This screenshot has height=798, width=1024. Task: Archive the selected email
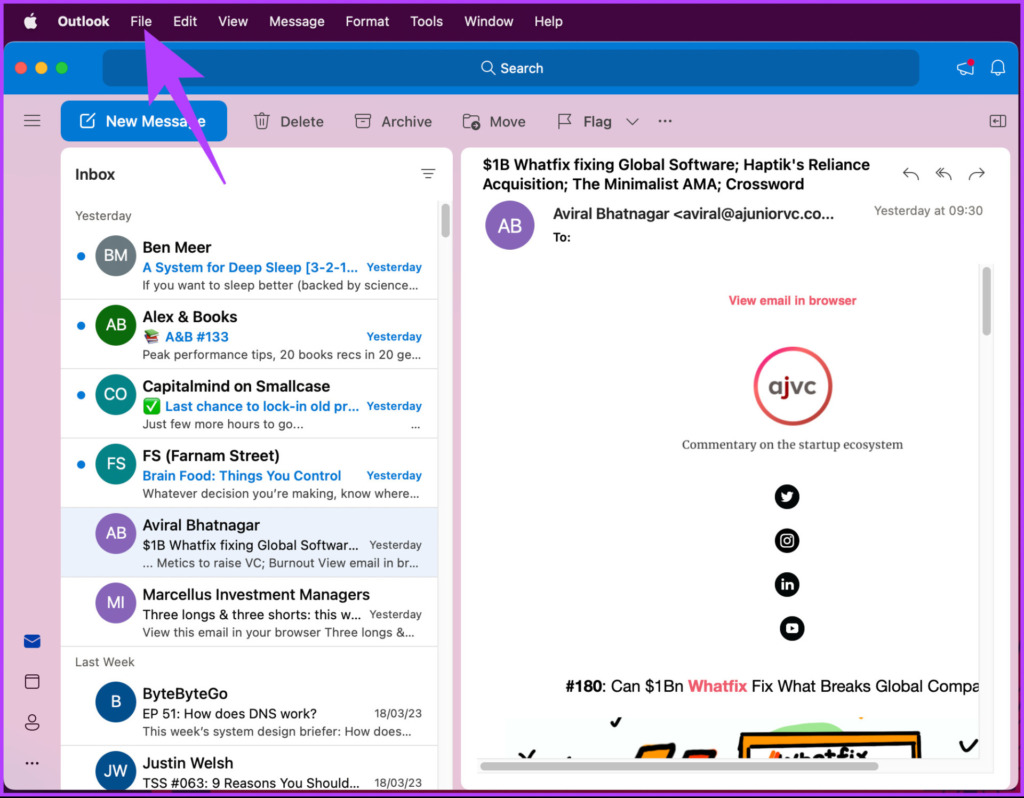(393, 121)
